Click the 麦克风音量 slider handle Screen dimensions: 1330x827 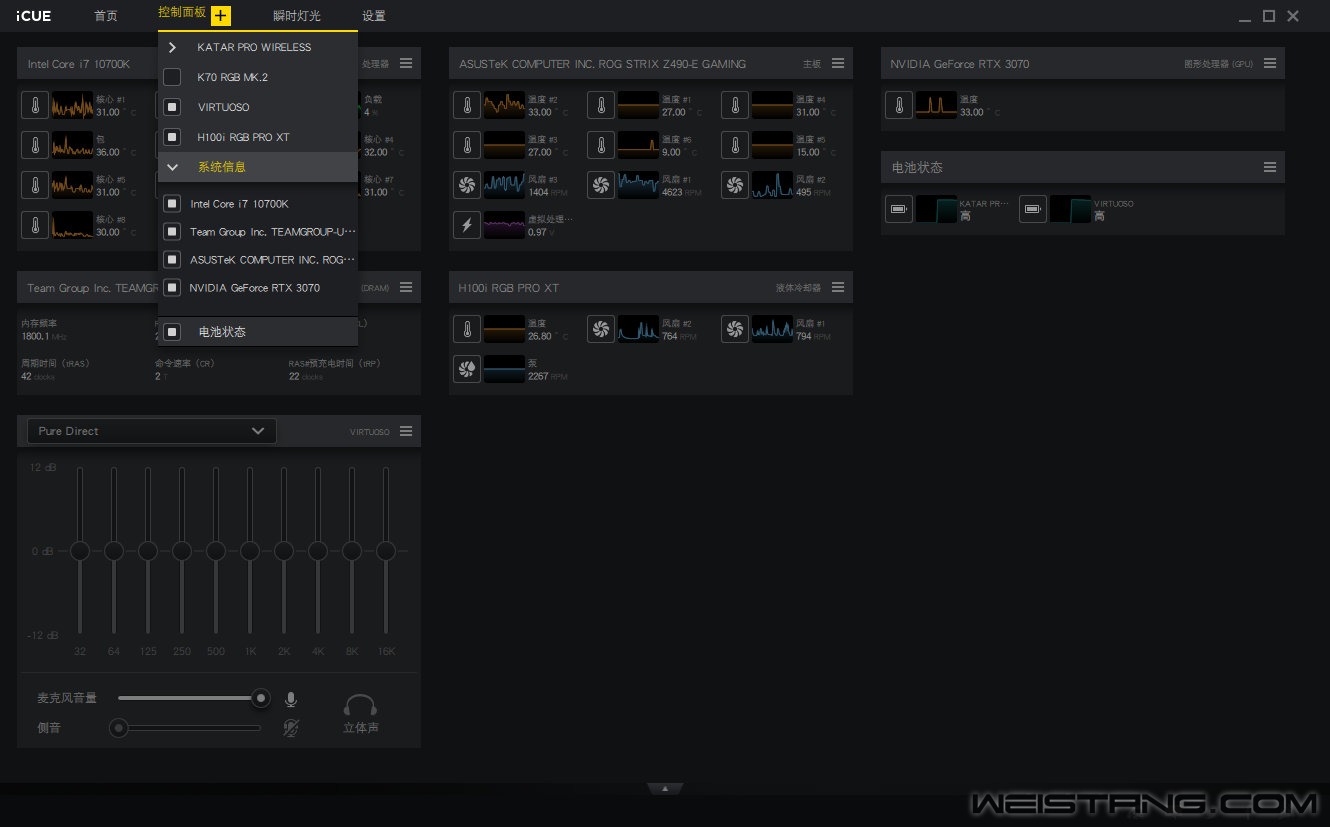(x=261, y=698)
